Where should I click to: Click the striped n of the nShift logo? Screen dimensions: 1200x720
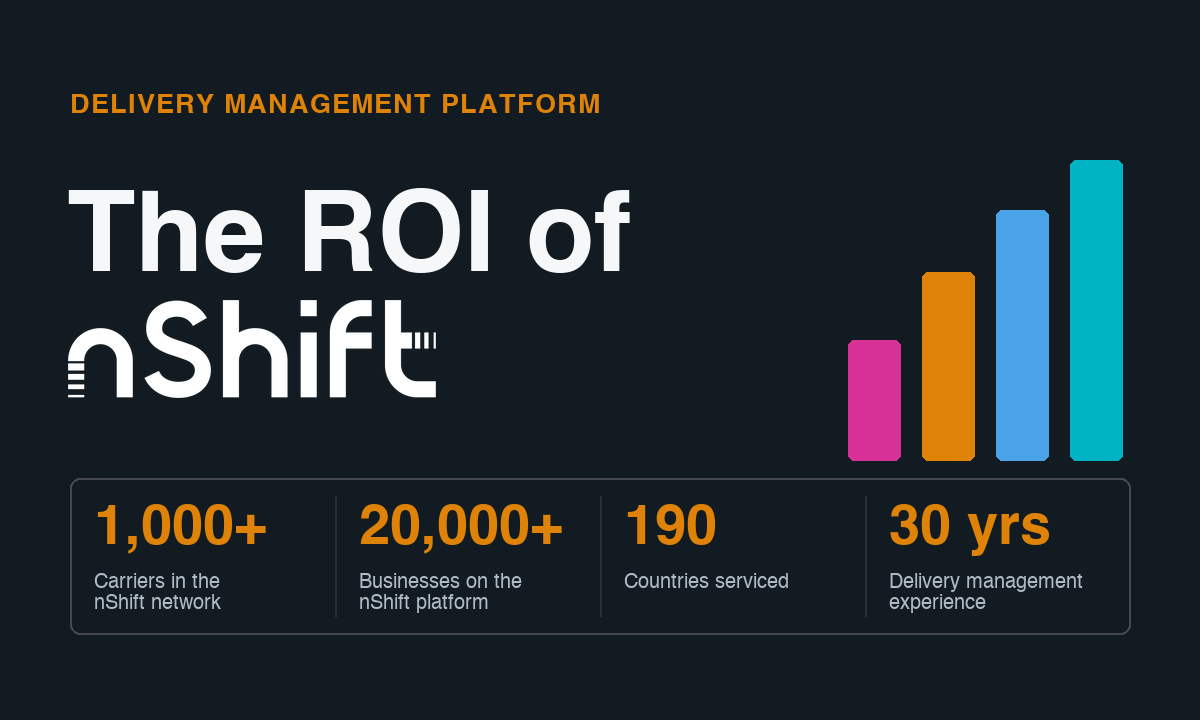click(101, 363)
